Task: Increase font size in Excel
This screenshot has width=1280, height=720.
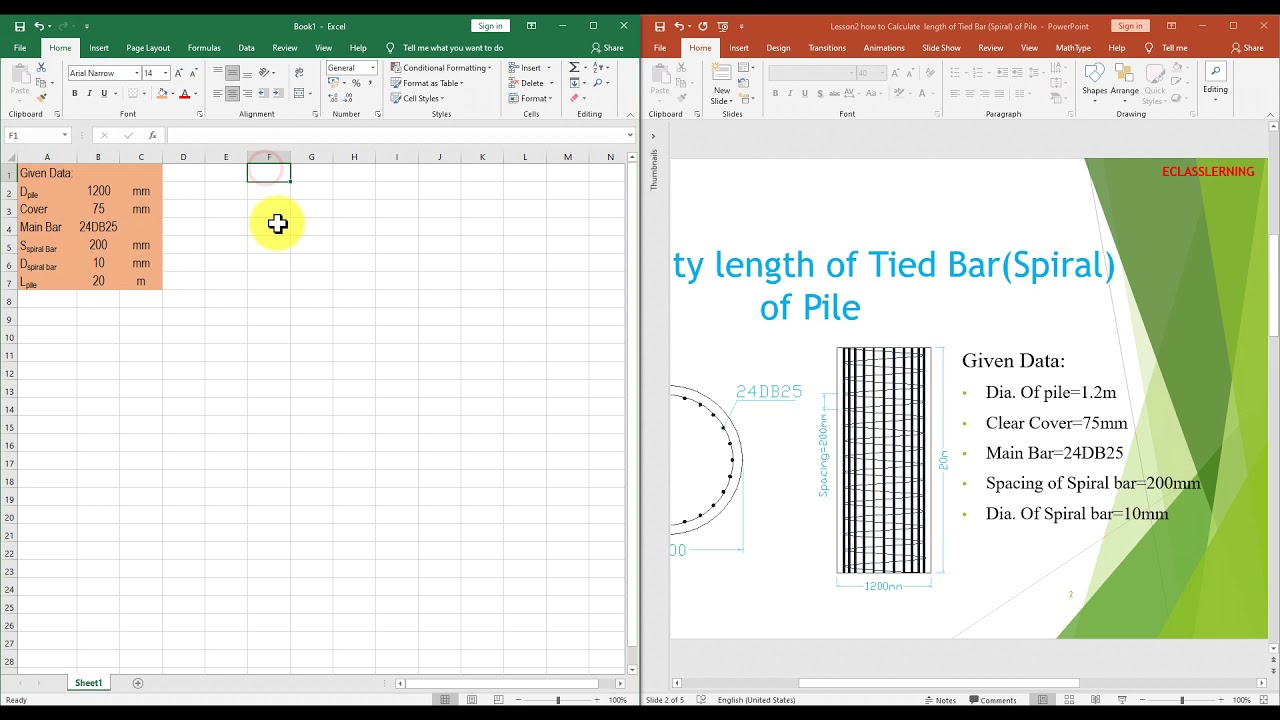Action: coord(181,73)
